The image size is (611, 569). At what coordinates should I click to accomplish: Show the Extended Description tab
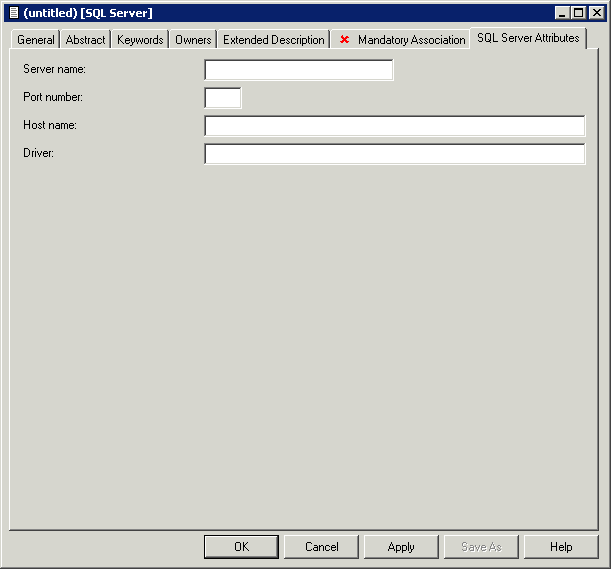(273, 40)
